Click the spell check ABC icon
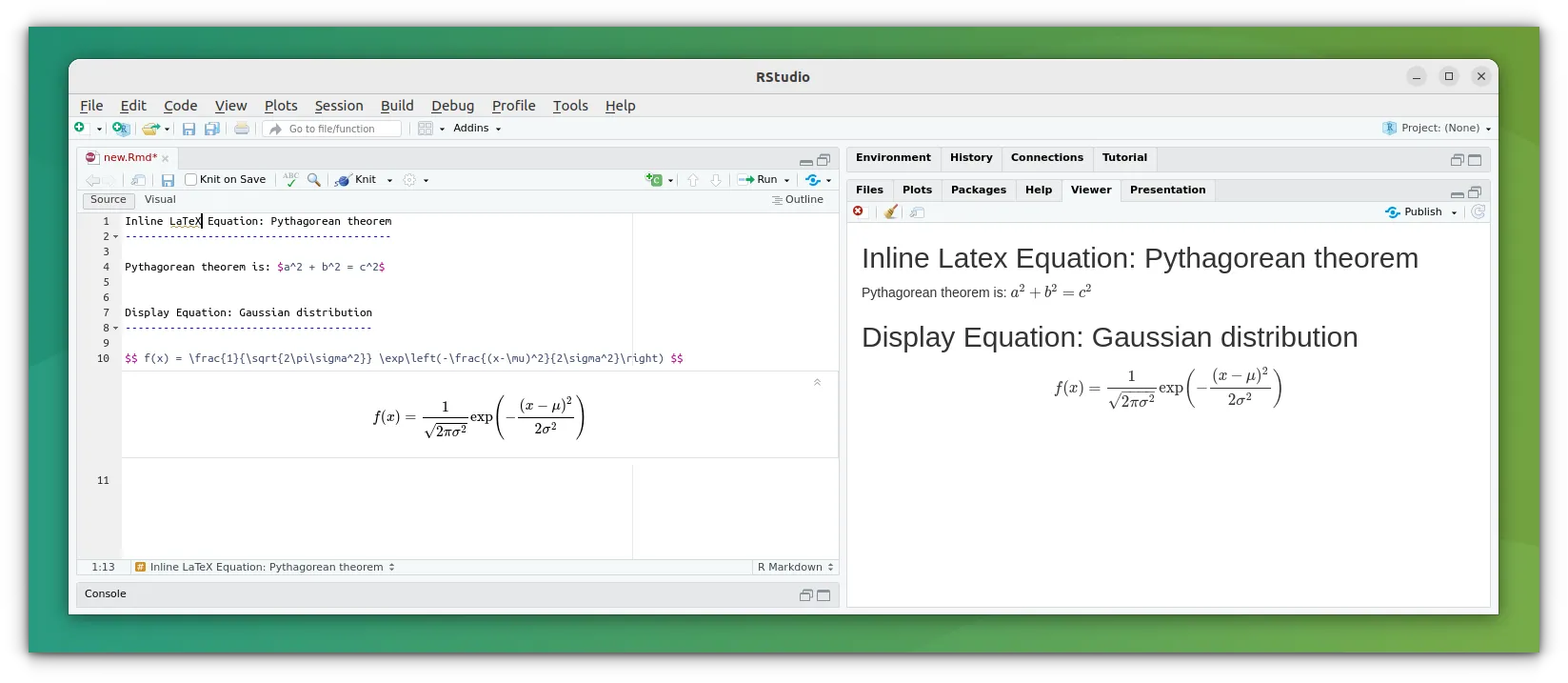 click(290, 179)
